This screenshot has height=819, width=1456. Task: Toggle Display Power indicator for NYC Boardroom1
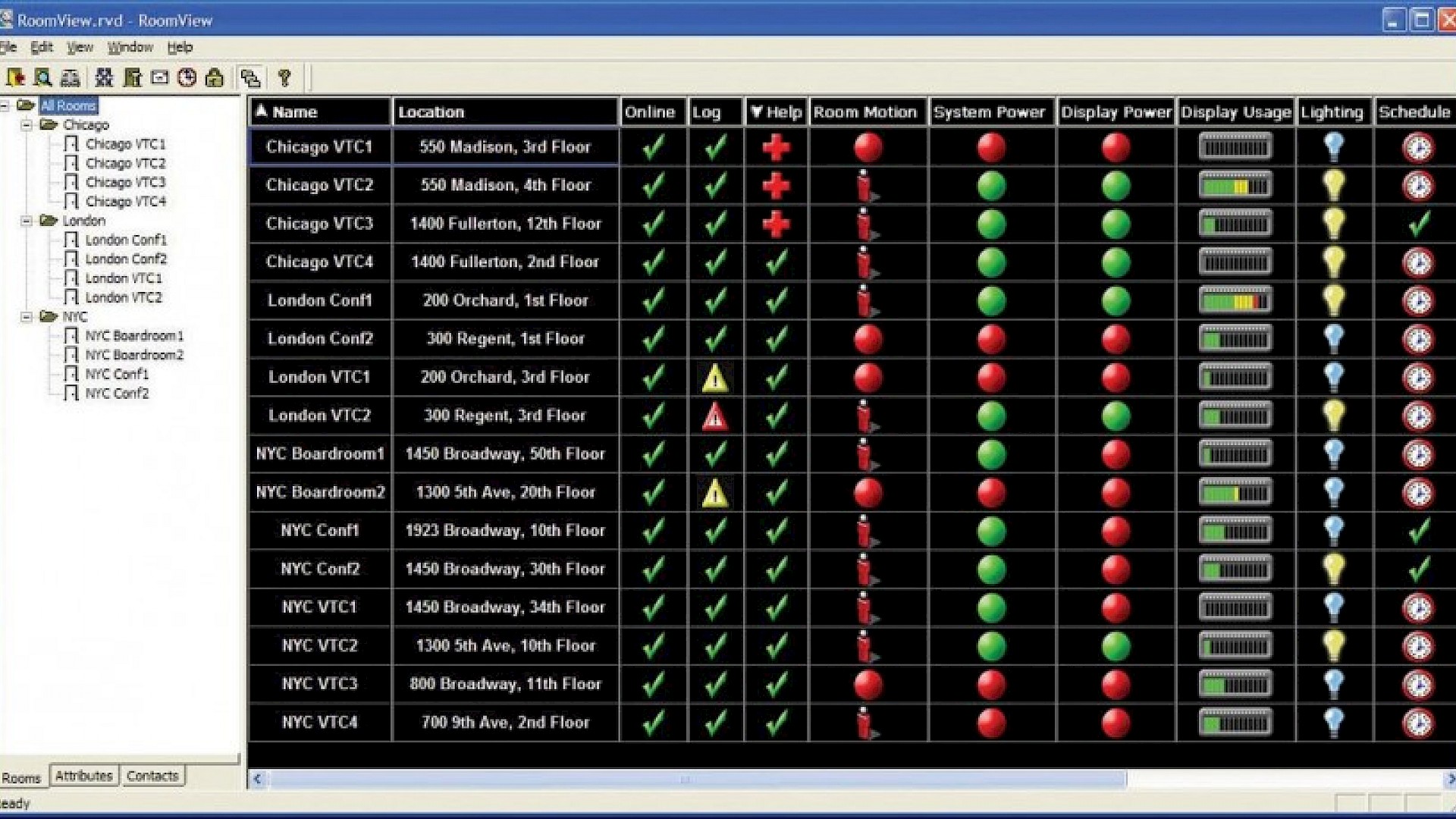click(x=1116, y=454)
